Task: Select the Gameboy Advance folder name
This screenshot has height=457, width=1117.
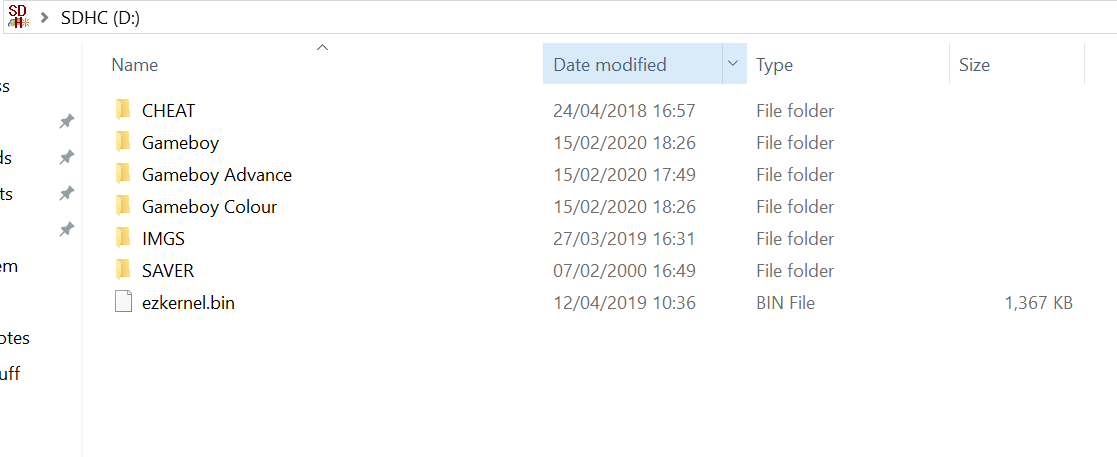Action: (217, 175)
